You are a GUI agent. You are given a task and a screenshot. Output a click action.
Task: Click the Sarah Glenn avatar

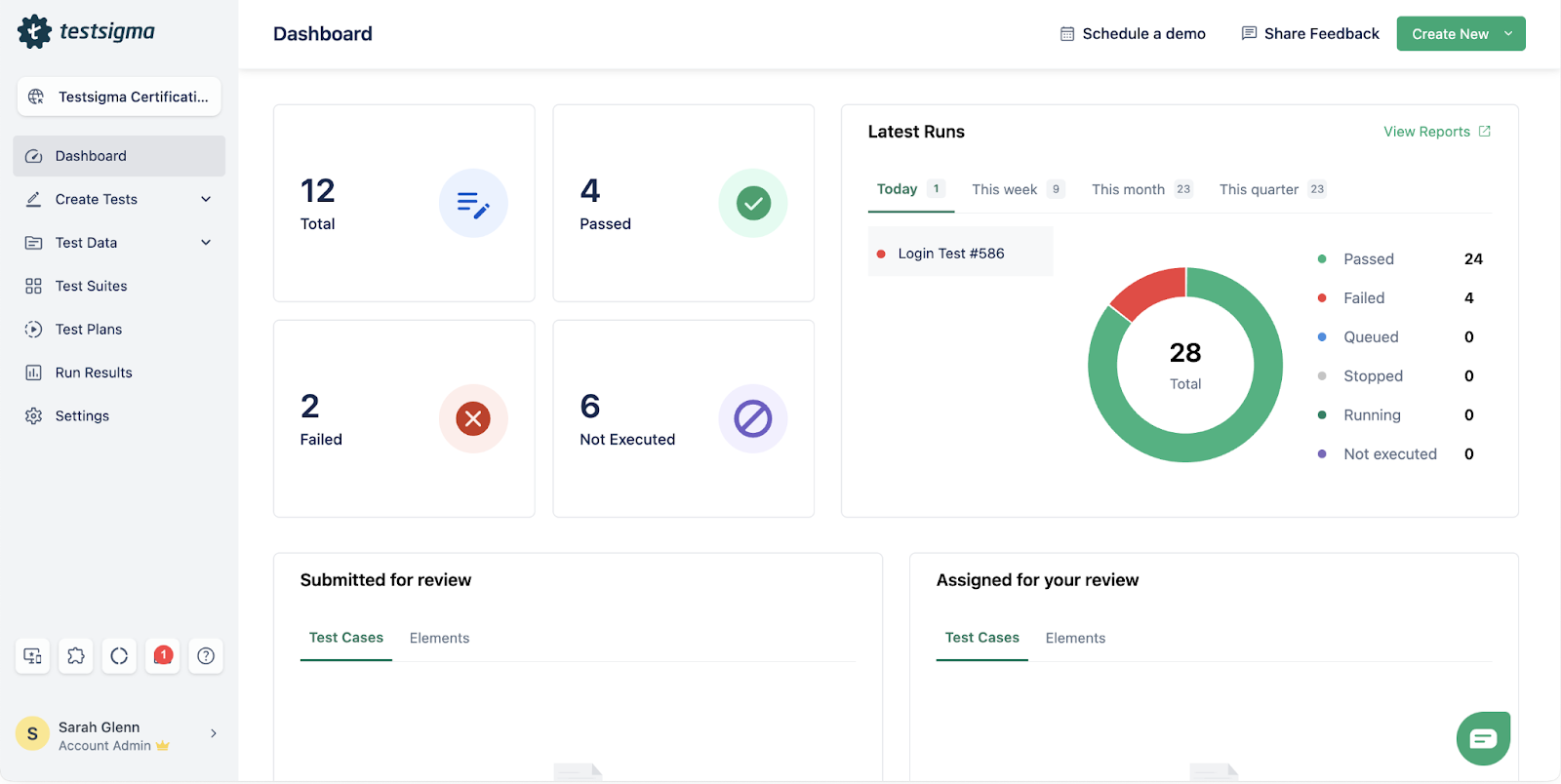pos(32,734)
